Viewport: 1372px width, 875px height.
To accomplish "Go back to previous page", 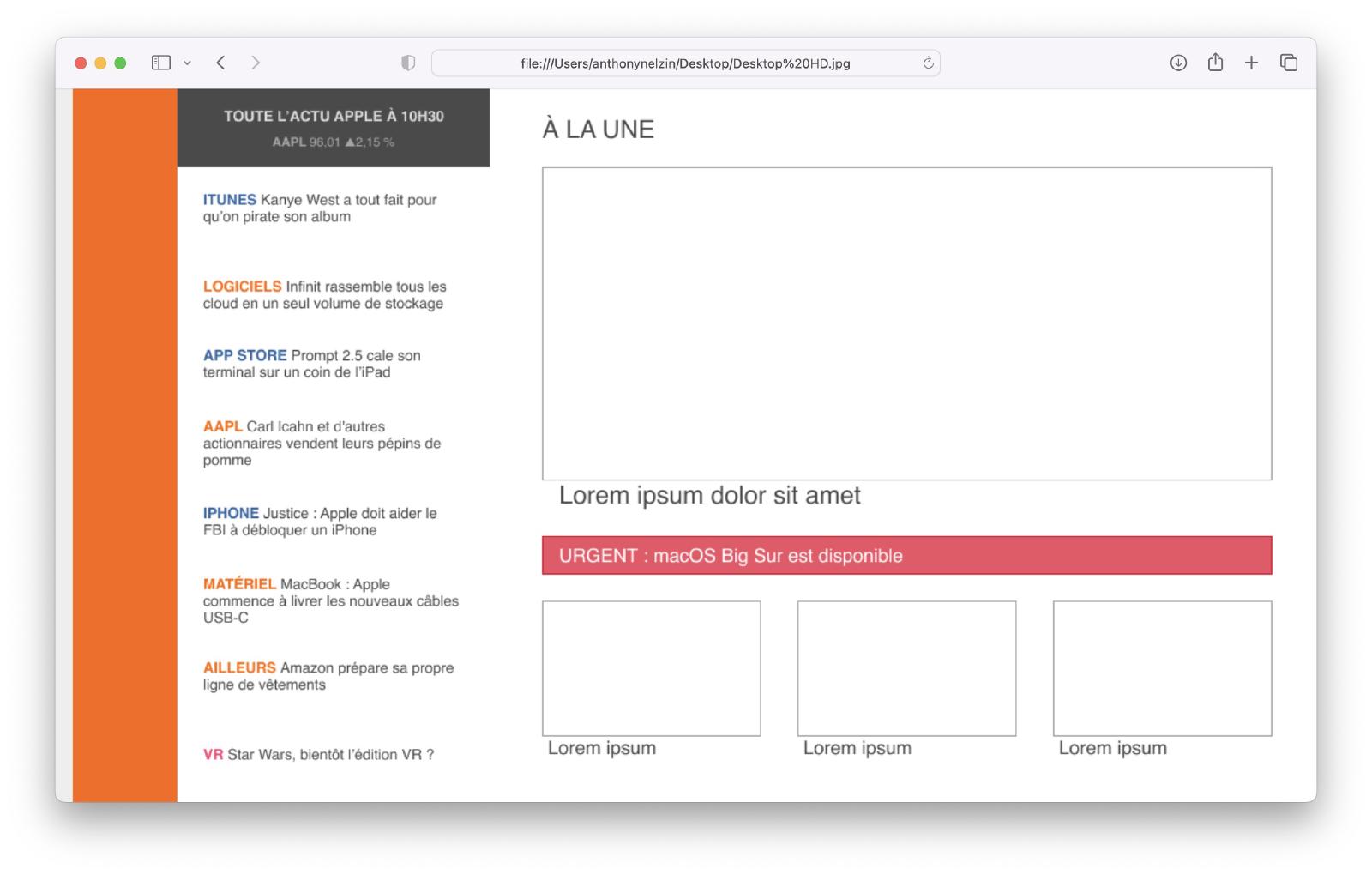I will point(221,63).
